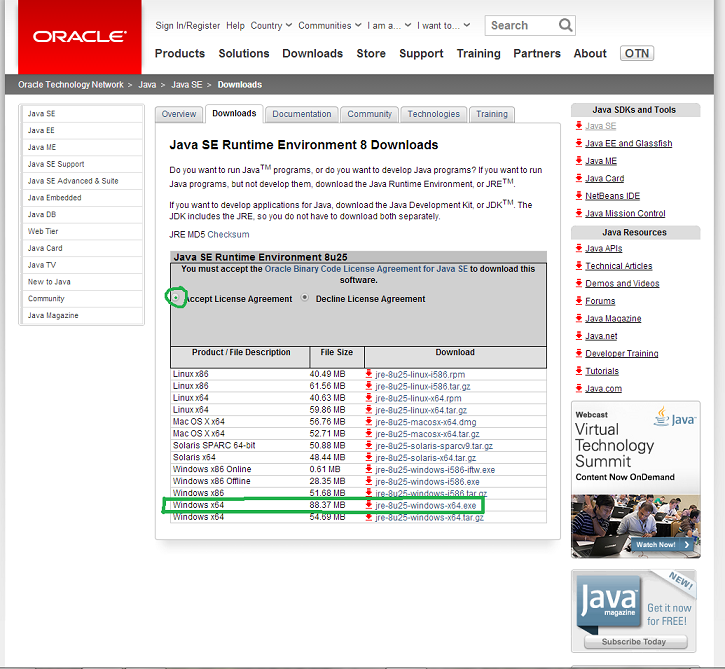Click the search magnifier icon

[565, 25]
